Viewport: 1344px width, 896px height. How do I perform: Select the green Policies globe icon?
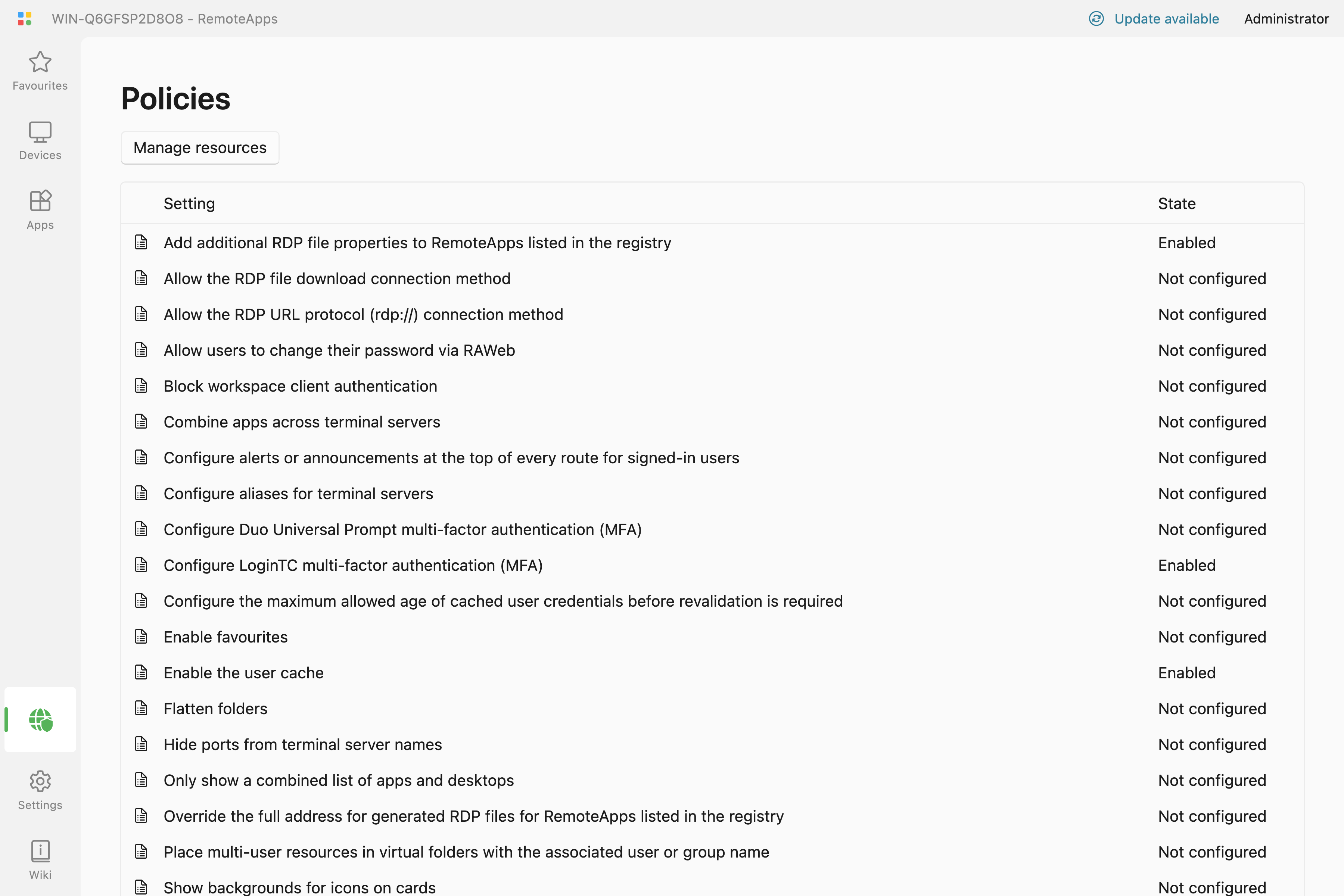tap(40, 719)
